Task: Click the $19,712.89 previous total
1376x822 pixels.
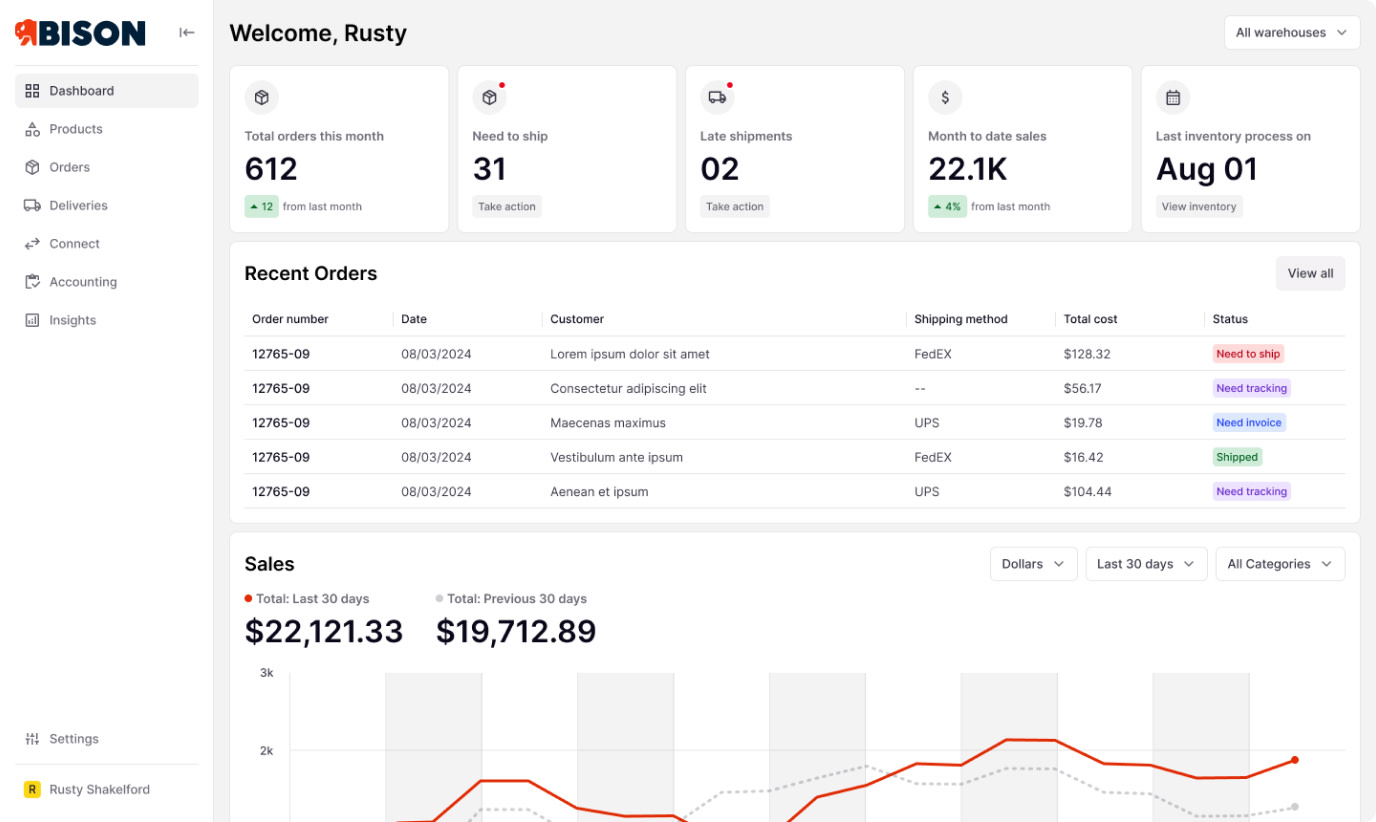Action: [x=516, y=631]
